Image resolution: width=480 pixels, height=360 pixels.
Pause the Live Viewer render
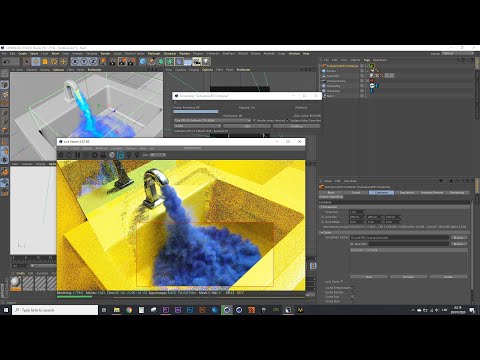pyautogui.click(x=78, y=155)
